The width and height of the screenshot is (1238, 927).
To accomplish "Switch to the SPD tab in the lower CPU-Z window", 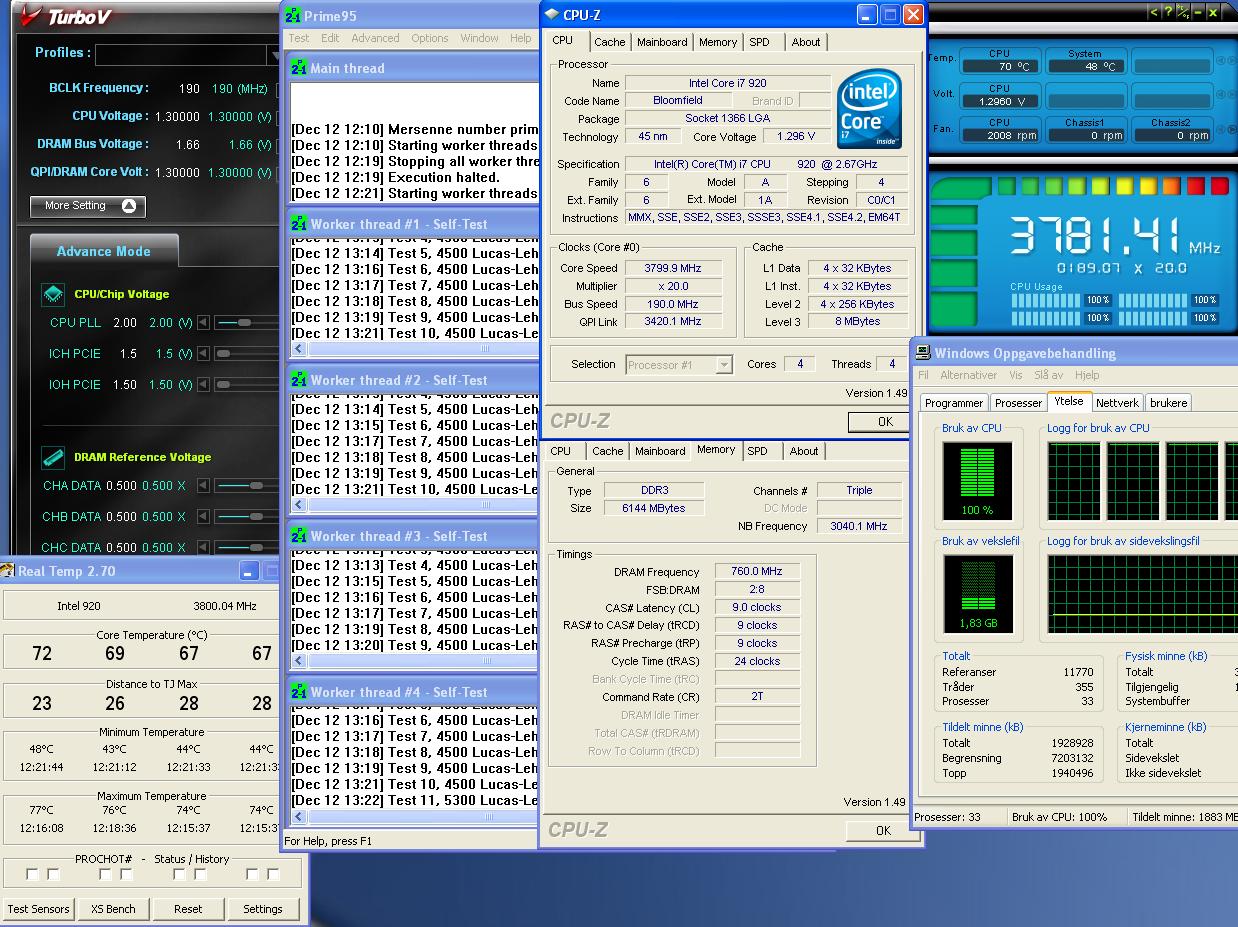I will (x=758, y=451).
